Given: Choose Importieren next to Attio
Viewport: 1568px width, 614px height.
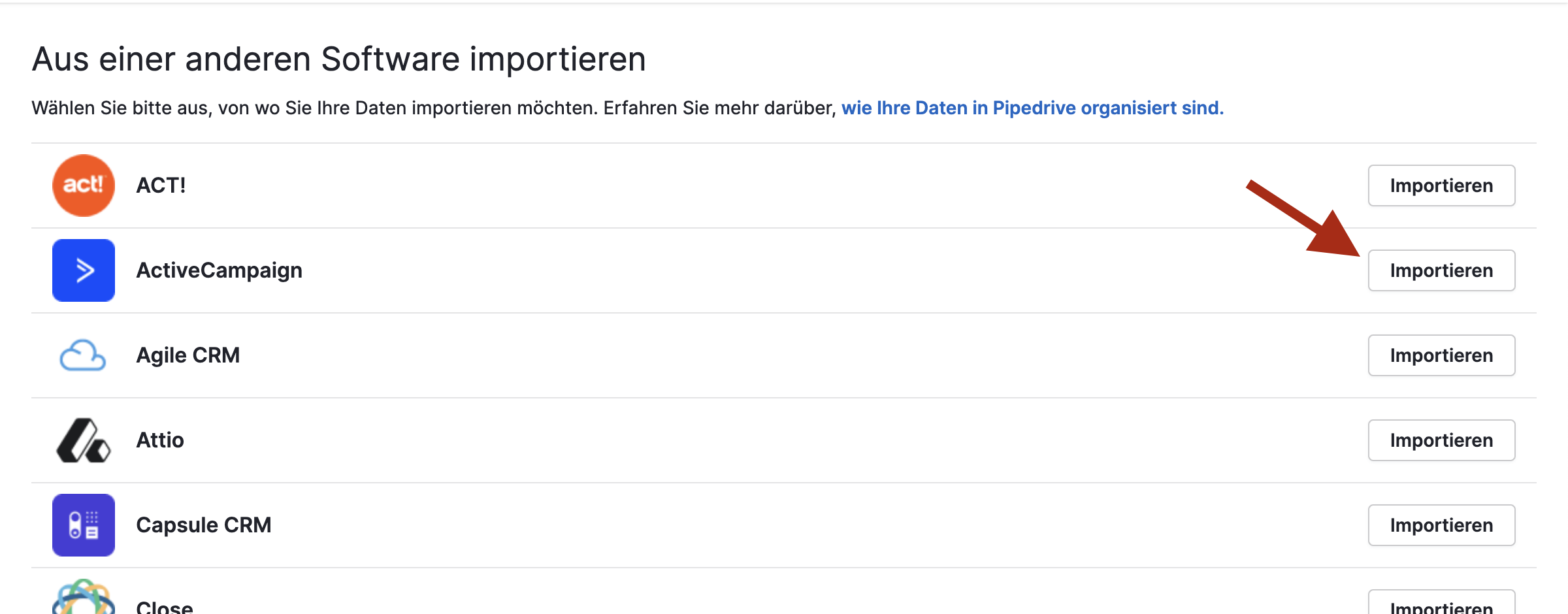Looking at the screenshot, I should 1441,440.
